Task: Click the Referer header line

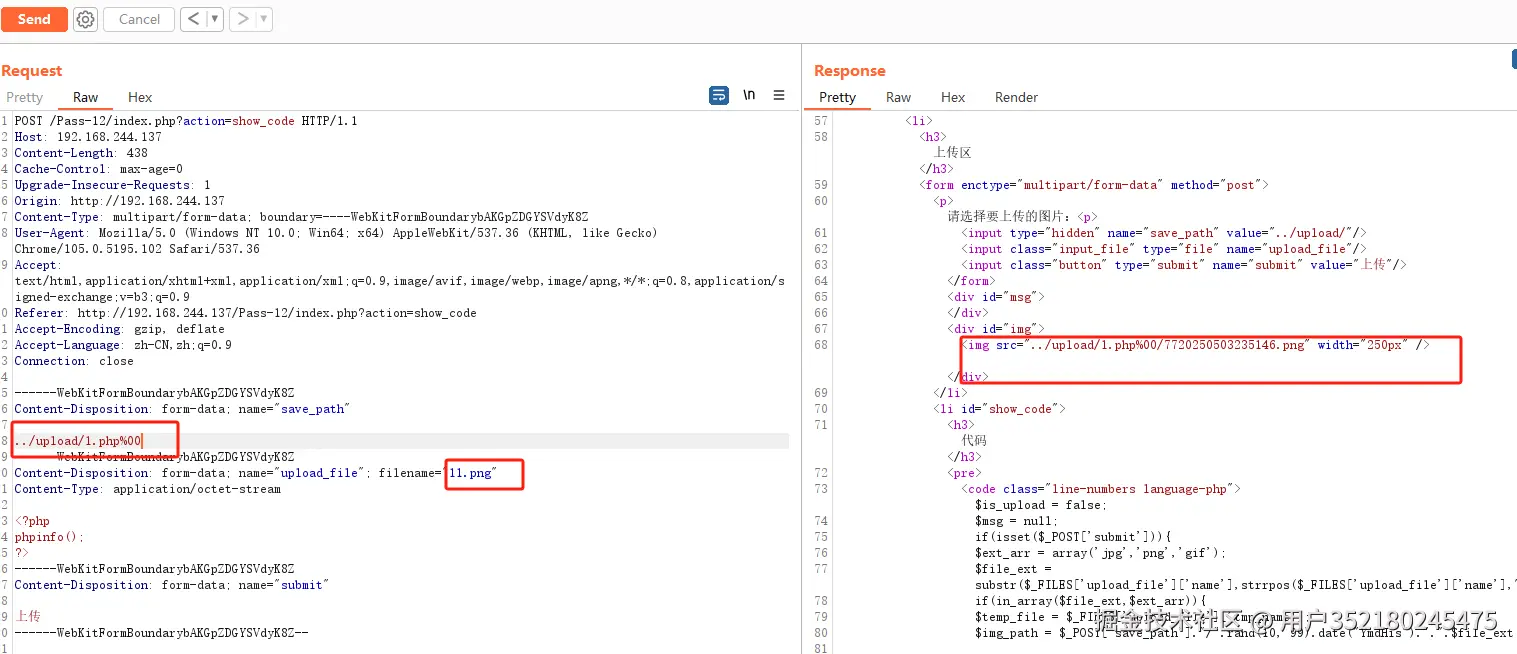Action: [245, 313]
